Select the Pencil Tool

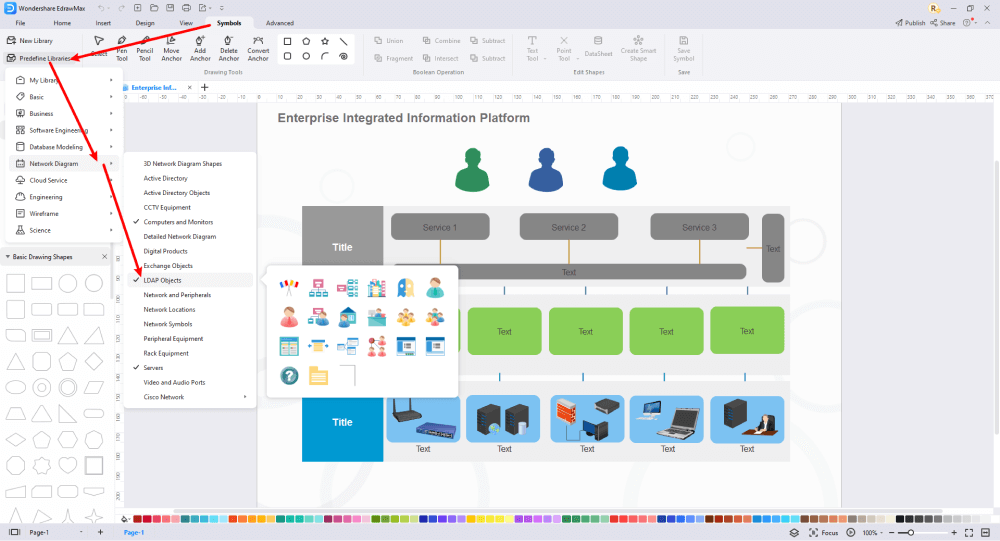coord(145,47)
